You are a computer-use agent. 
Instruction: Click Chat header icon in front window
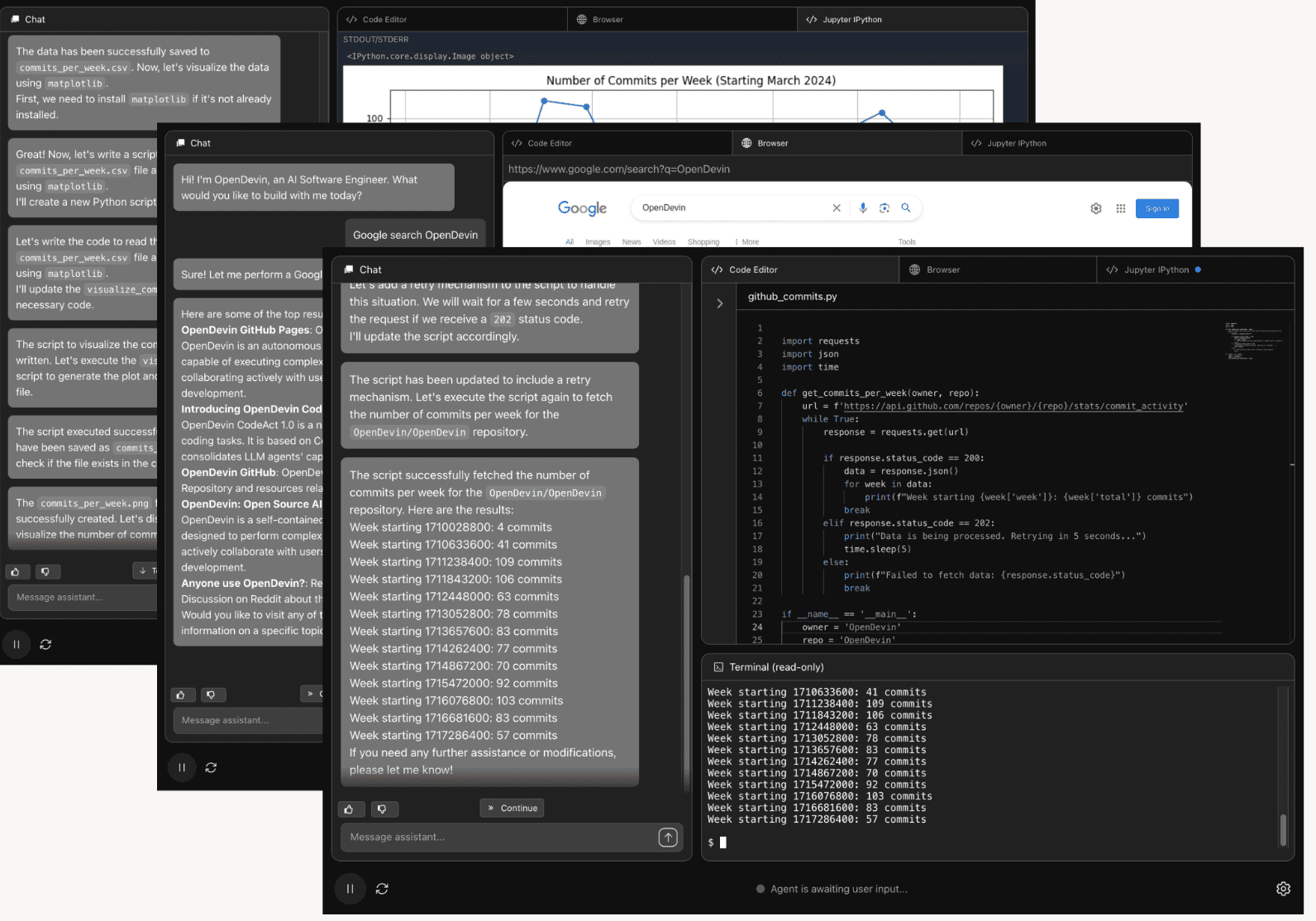[x=347, y=270]
